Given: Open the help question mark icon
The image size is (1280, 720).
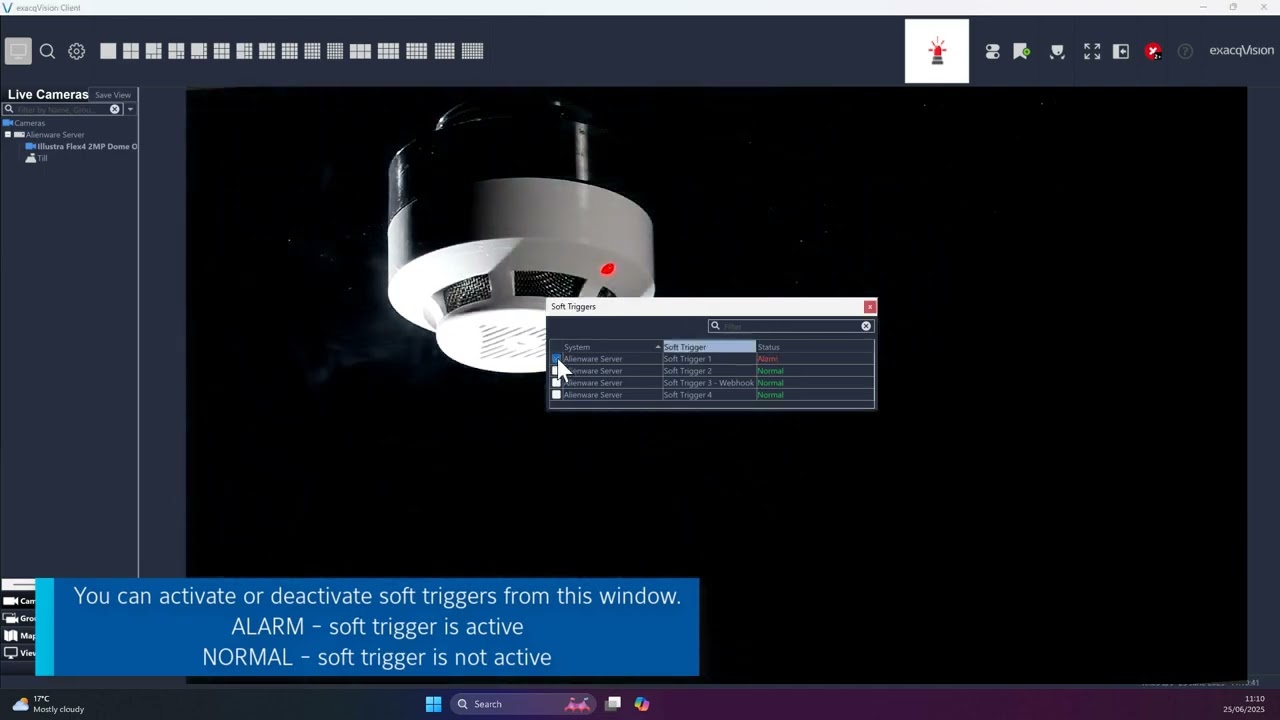Looking at the screenshot, I should tap(1185, 51).
